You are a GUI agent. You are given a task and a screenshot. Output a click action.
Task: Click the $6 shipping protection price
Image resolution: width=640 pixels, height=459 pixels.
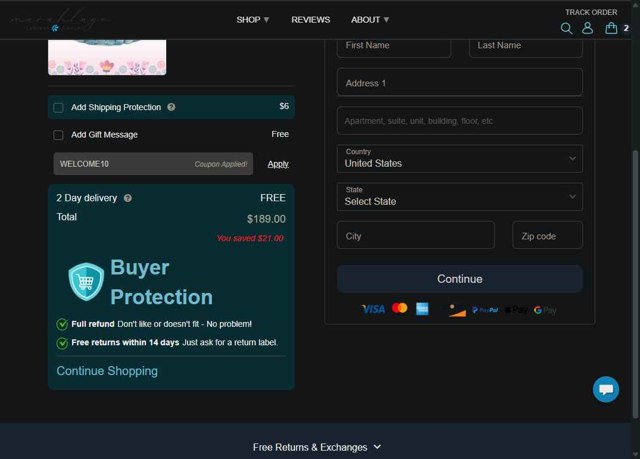coord(284,106)
